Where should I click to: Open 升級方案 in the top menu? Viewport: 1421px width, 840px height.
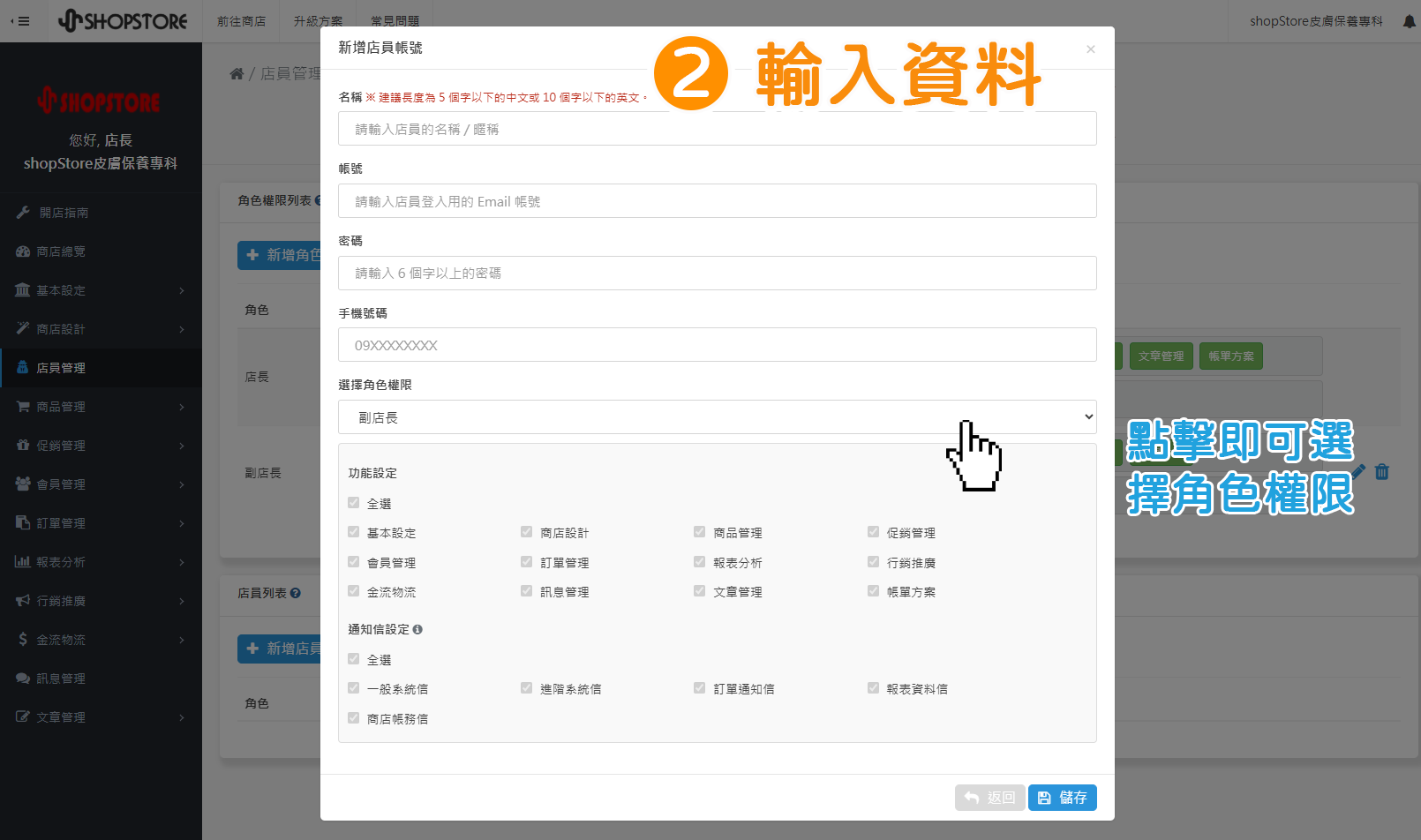[318, 21]
